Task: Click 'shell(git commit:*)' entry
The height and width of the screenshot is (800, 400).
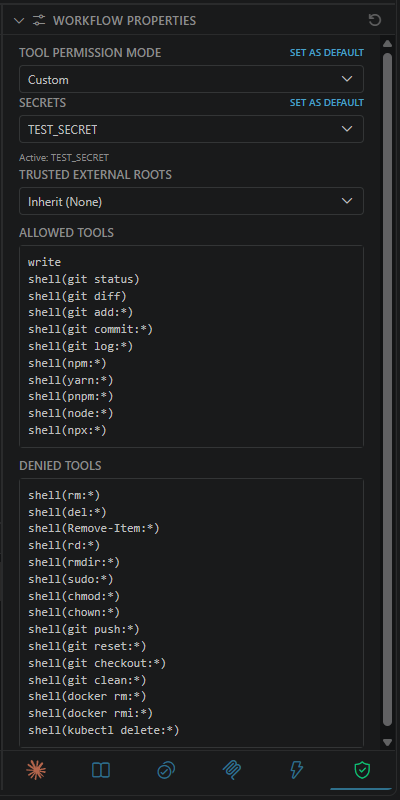Action: [90, 330]
